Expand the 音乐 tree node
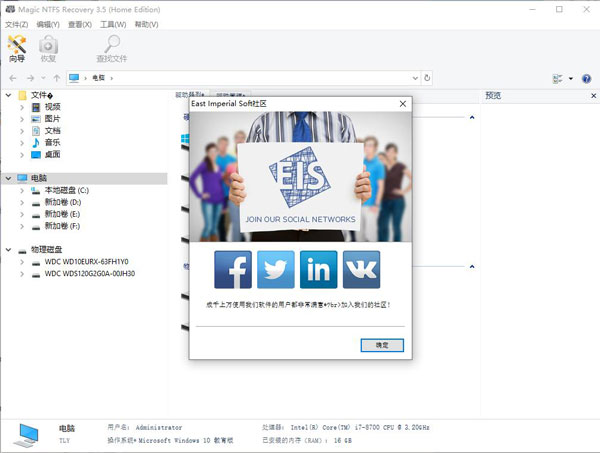600x453 pixels. pos(22,143)
